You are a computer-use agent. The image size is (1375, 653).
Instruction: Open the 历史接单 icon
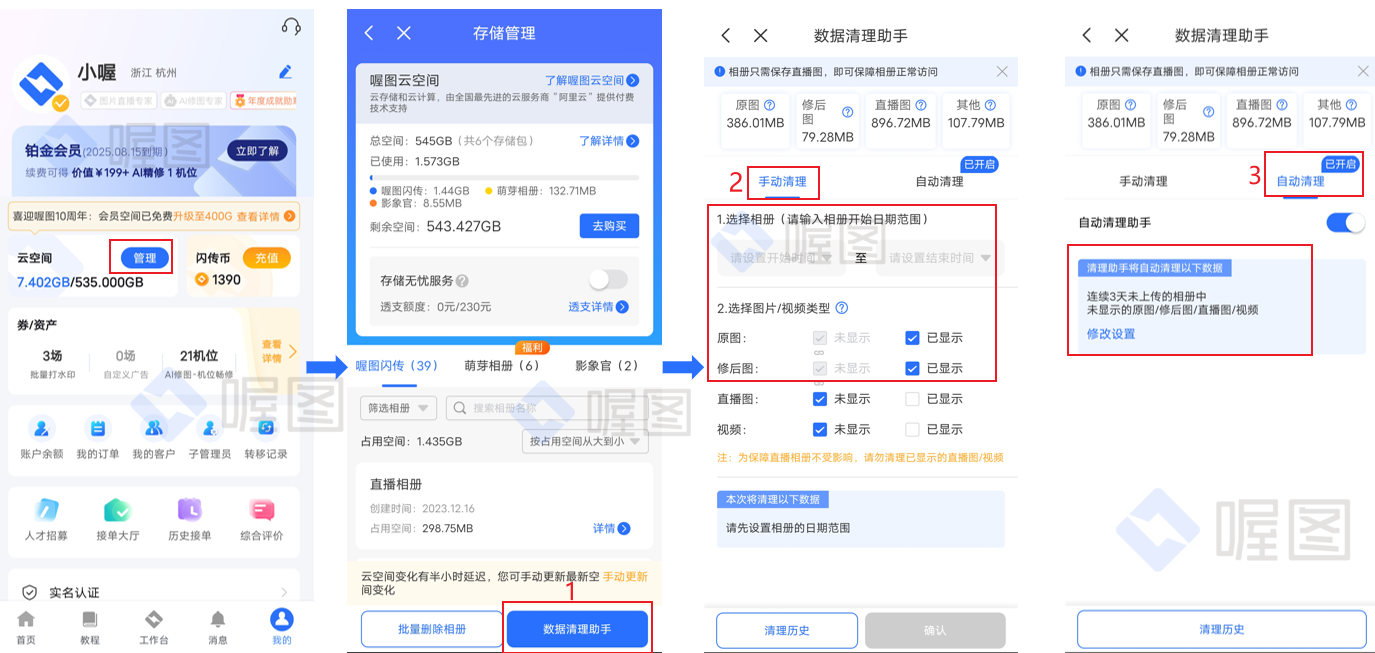[x=189, y=510]
